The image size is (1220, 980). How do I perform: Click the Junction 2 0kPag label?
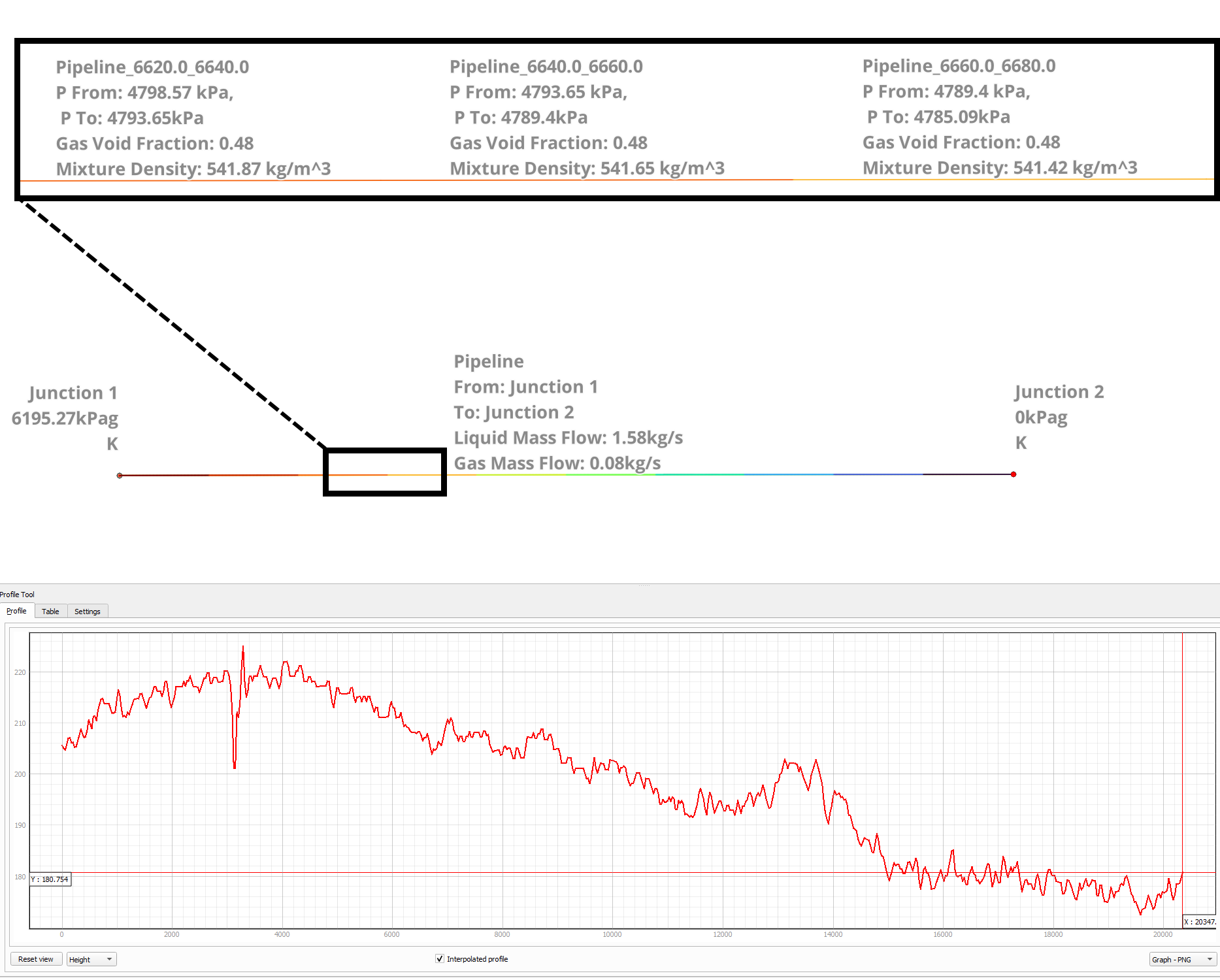[x=1041, y=417]
